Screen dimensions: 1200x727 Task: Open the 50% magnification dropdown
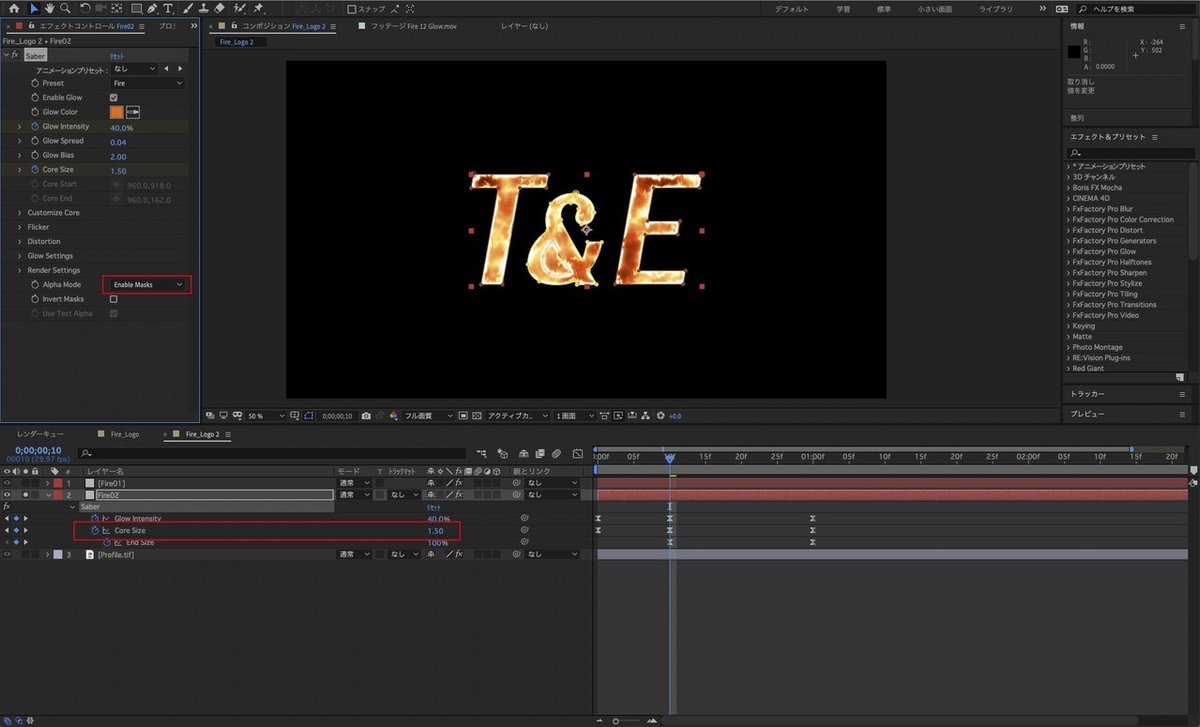click(266, 415)
